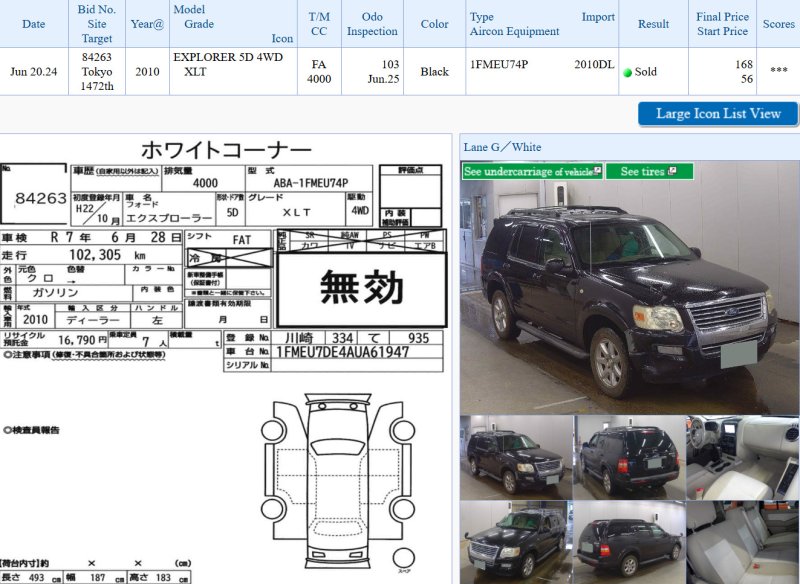Click the Result column header
Image resolution: width=800 pixels, height=584 pixels.
[653, 24]
